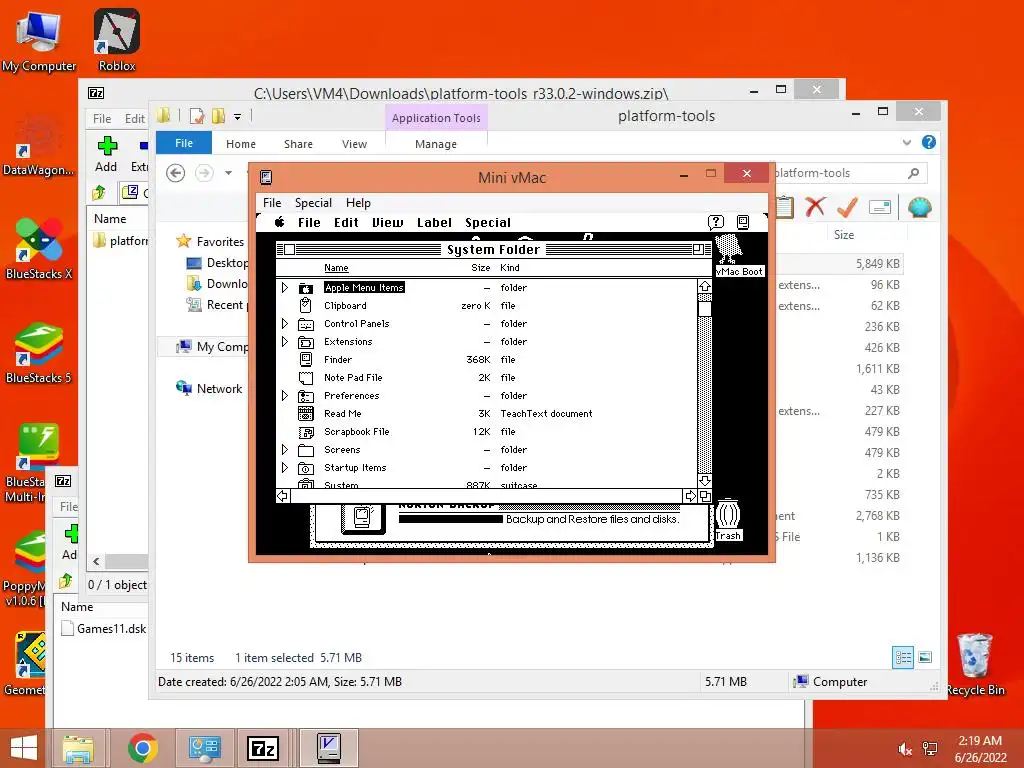Click the Size column header in Explorer
Image resolution: width=1024 pixels, height=768 pixels.
tap(844, 234)
